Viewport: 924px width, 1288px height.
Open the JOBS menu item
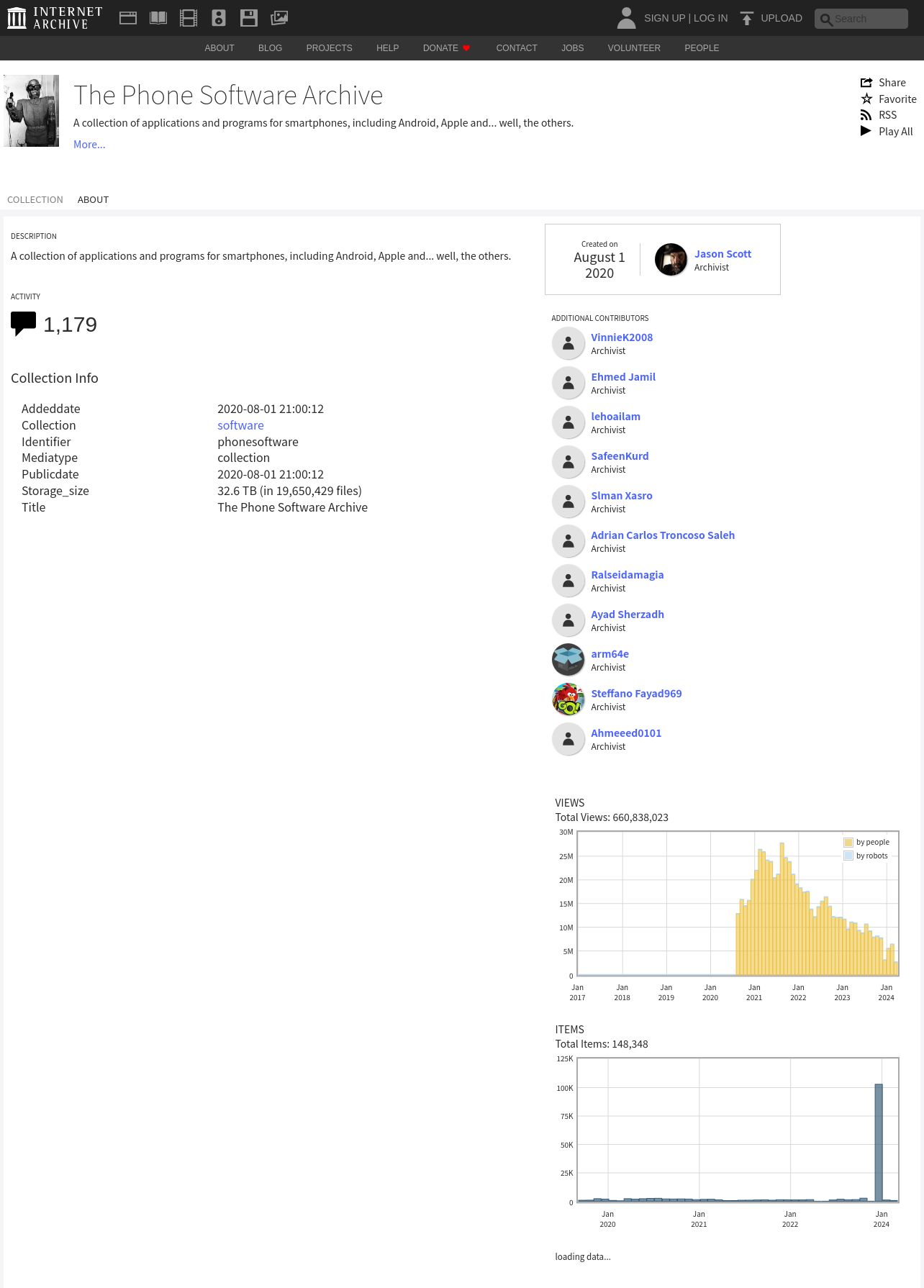coord(573,48)
